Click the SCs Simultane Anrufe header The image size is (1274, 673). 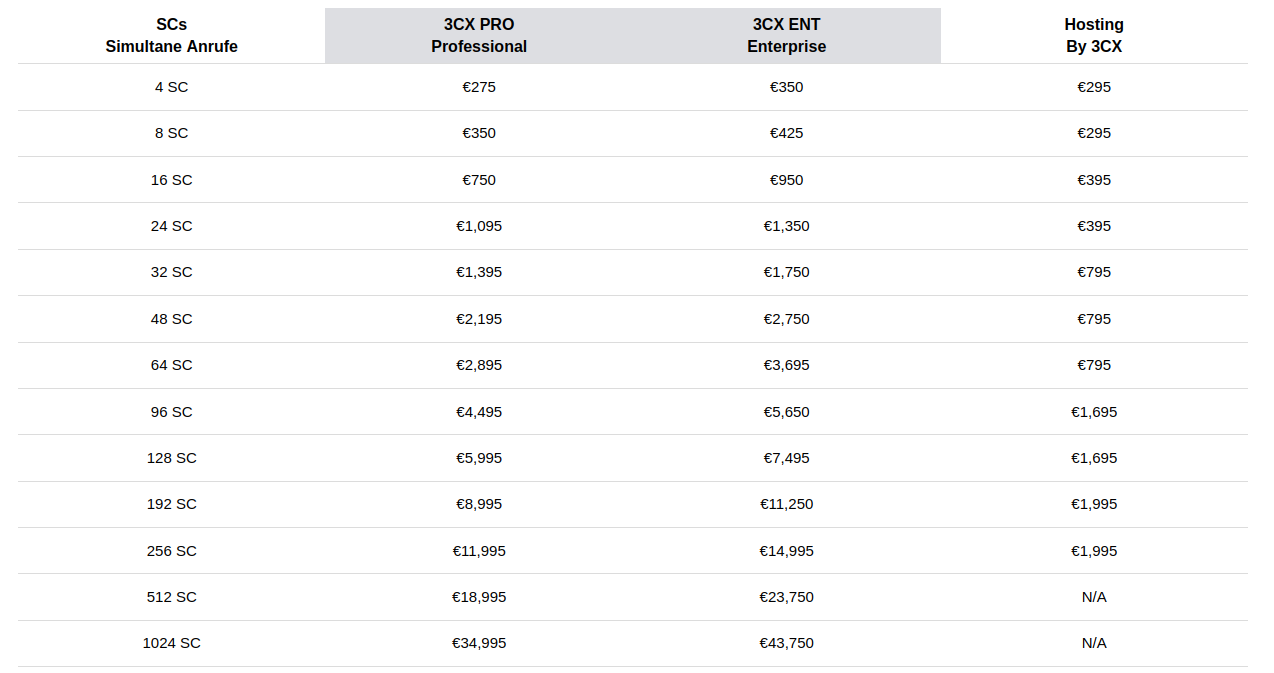[172, 36]
